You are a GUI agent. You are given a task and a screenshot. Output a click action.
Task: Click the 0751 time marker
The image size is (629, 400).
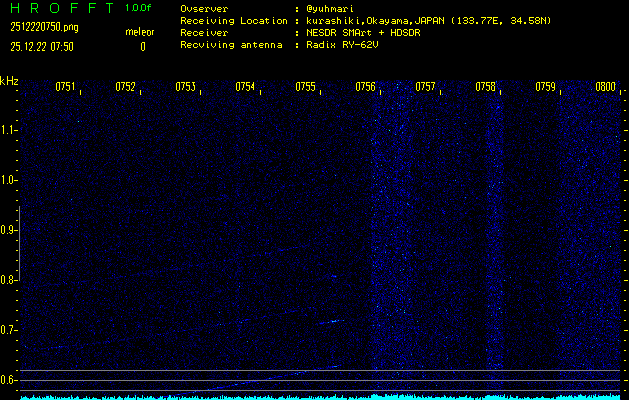[x=65, y=87]
